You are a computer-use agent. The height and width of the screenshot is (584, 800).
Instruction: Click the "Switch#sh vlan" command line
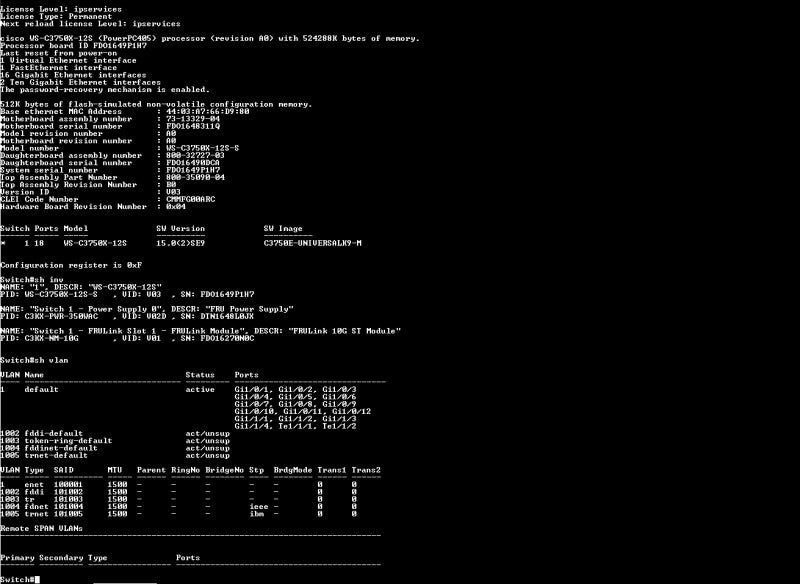(x=34, y=360)
